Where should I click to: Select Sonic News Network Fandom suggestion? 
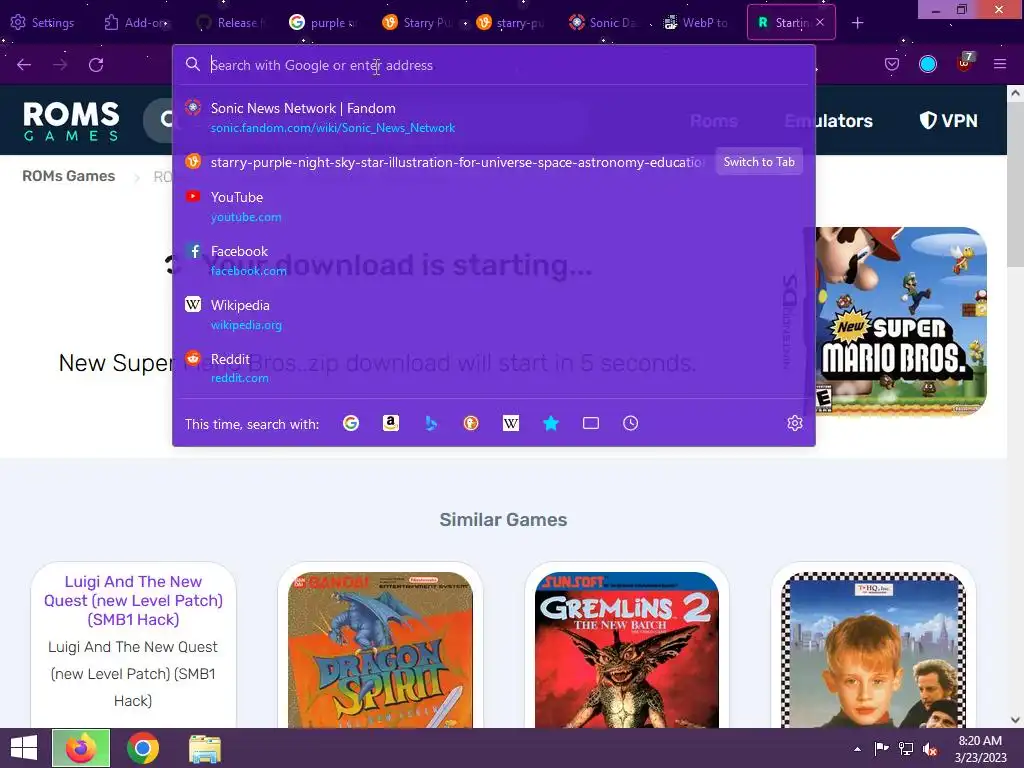494,118
